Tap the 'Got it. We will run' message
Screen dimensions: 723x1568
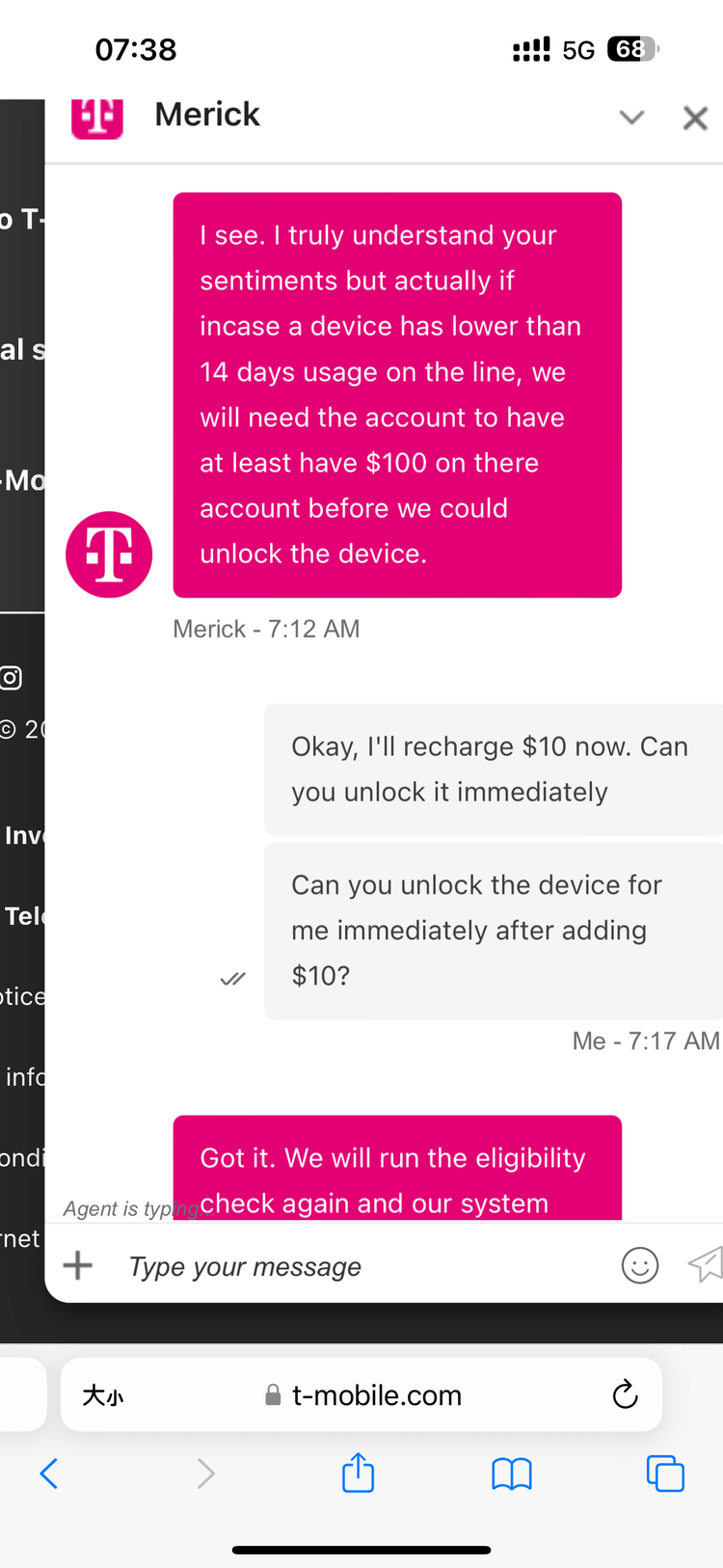click(397, 1169)
